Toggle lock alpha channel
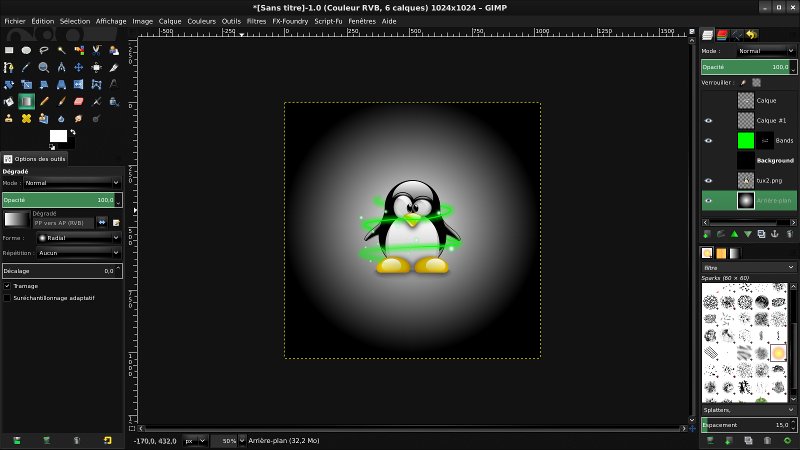The image size is (800, 450). click(x=757, y=83)
